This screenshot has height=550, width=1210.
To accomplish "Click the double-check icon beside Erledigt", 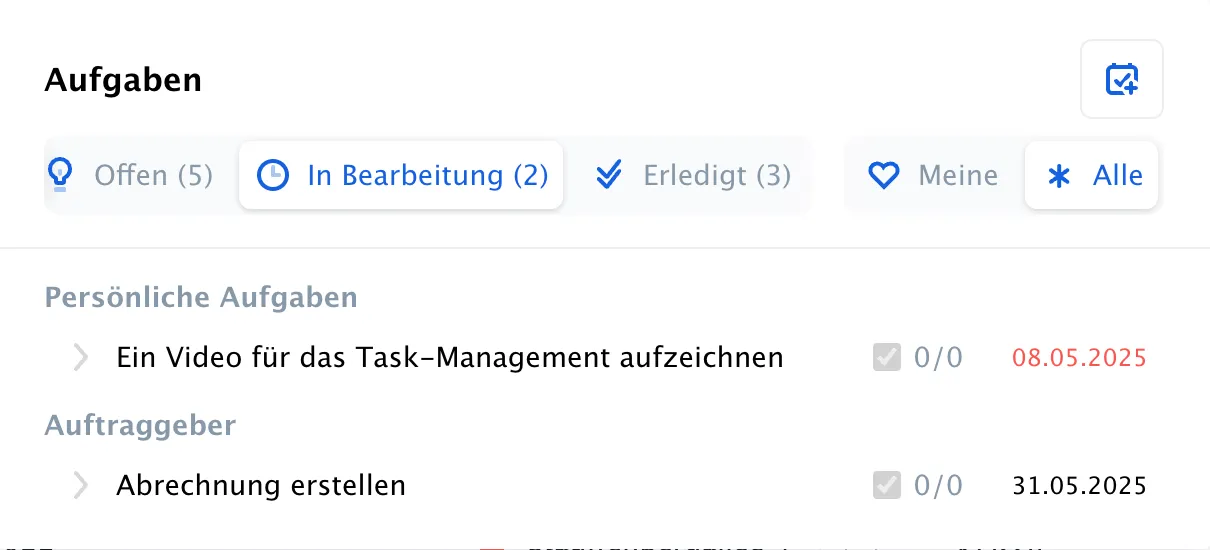I will pos(609,176).
